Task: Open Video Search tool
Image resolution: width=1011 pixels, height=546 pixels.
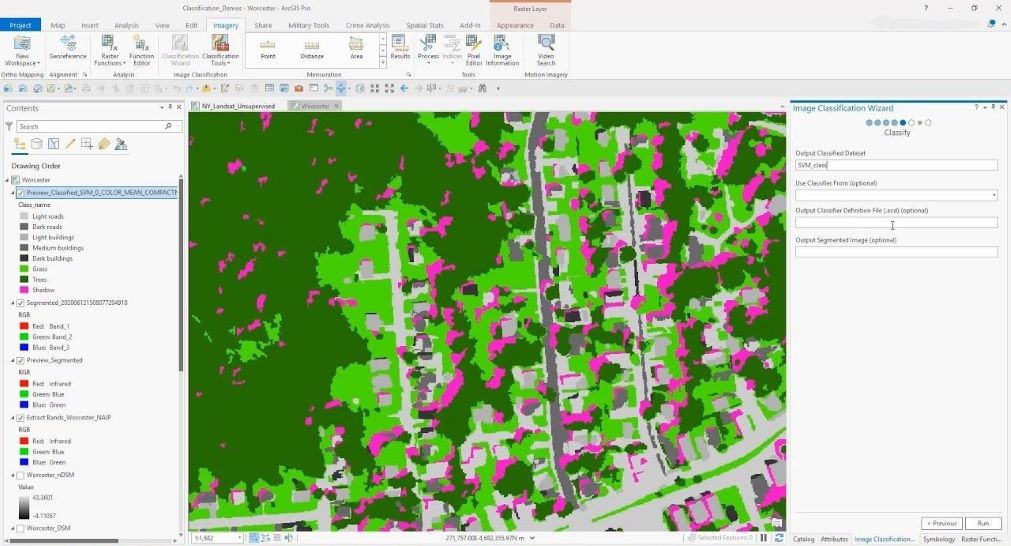Action: (546, 51)
